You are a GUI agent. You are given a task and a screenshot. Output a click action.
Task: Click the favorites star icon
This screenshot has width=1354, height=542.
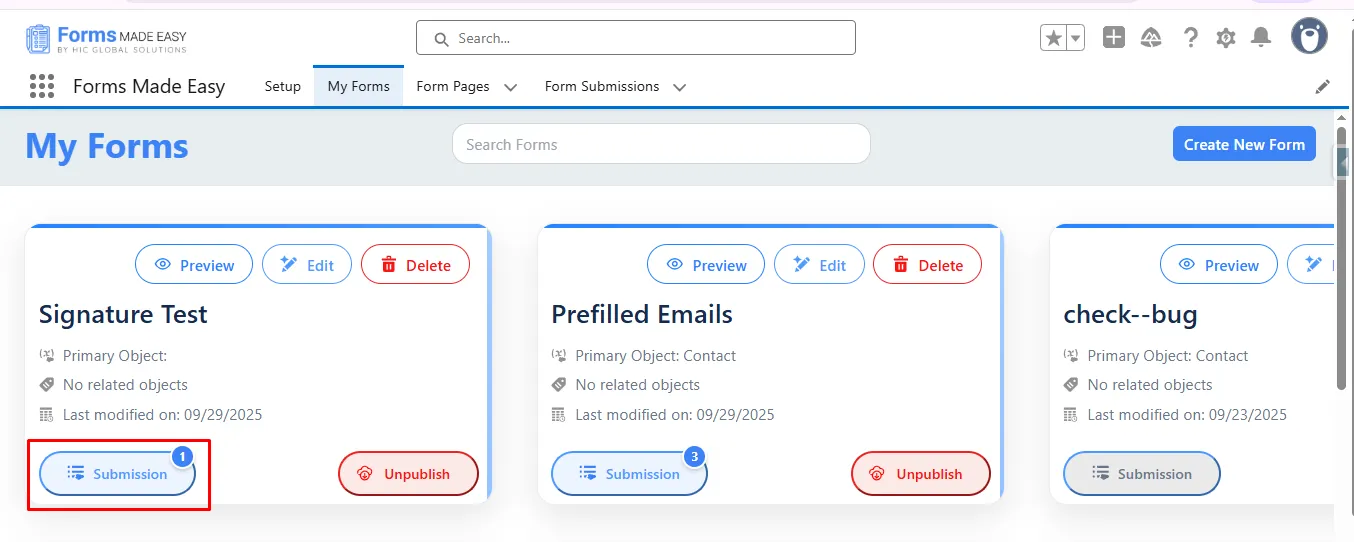[x=1053, y=38]
